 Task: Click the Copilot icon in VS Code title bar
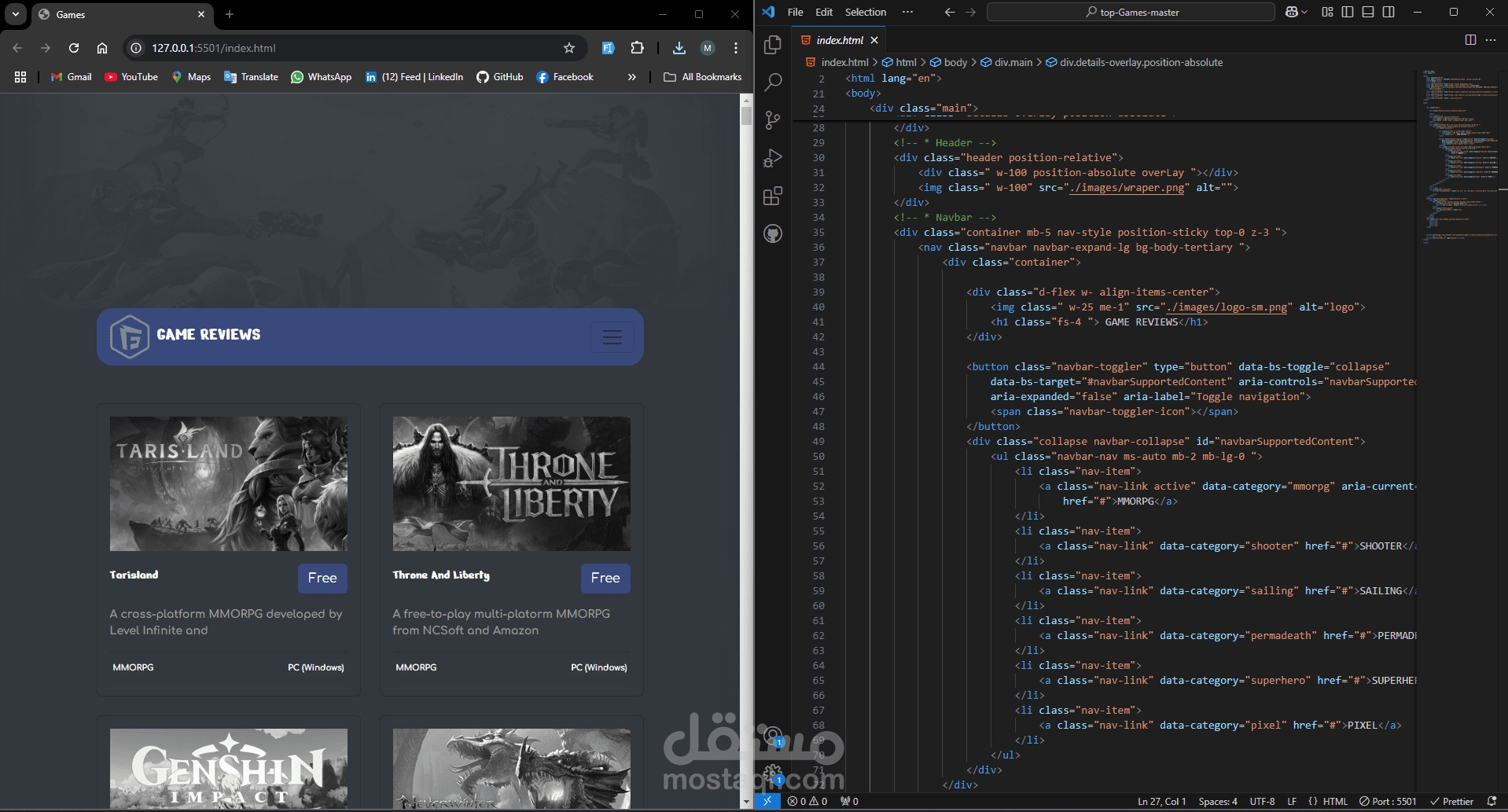coord(1291,12)
